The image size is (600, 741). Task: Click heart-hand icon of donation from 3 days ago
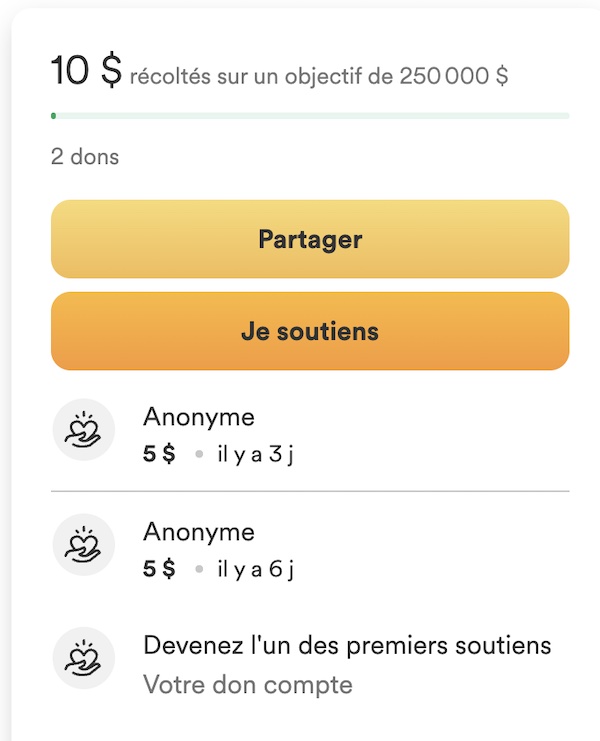coord(84,429)
